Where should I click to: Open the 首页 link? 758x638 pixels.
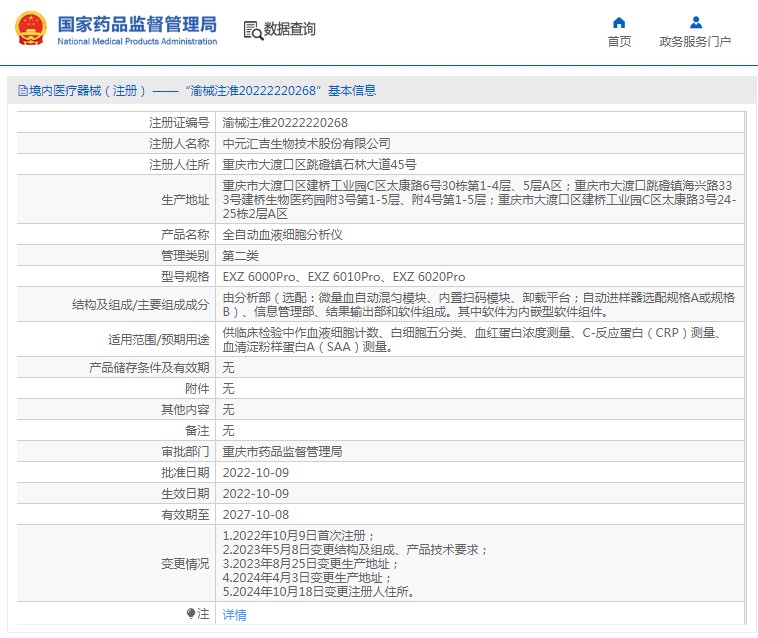point(619,42)
